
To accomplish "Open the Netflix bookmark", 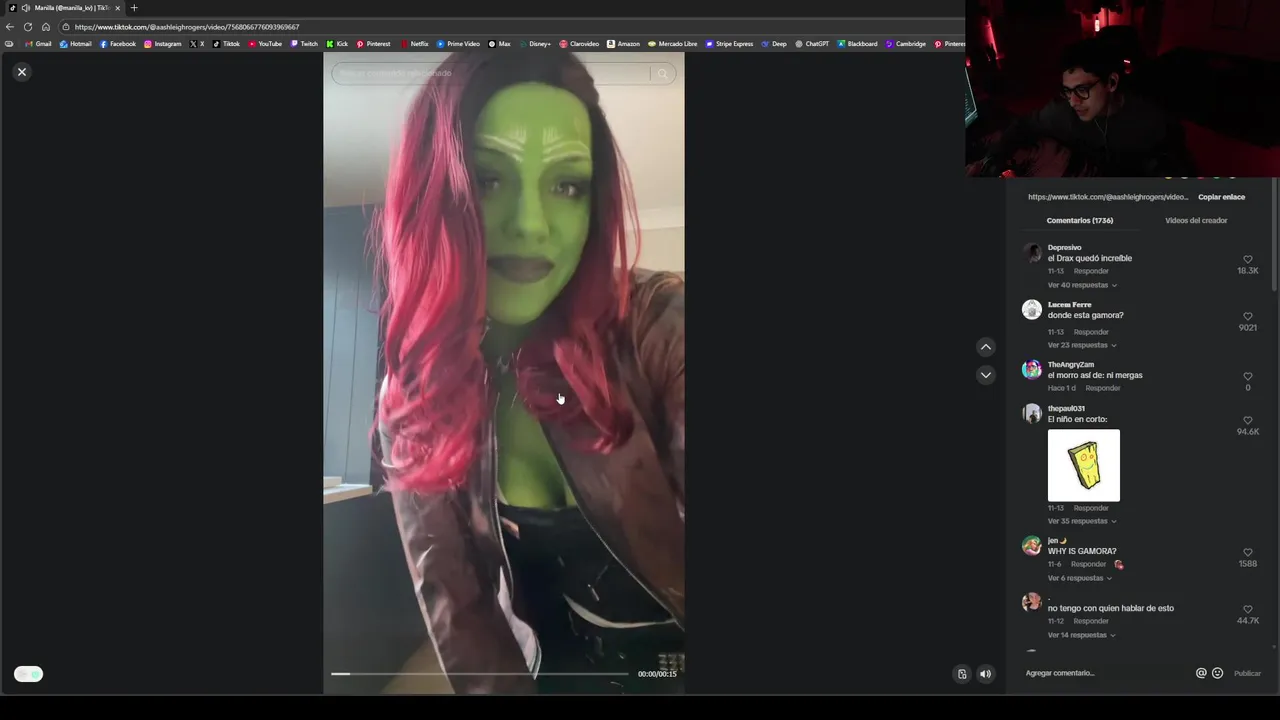I will pyautogui.click(x=414, y=44).
